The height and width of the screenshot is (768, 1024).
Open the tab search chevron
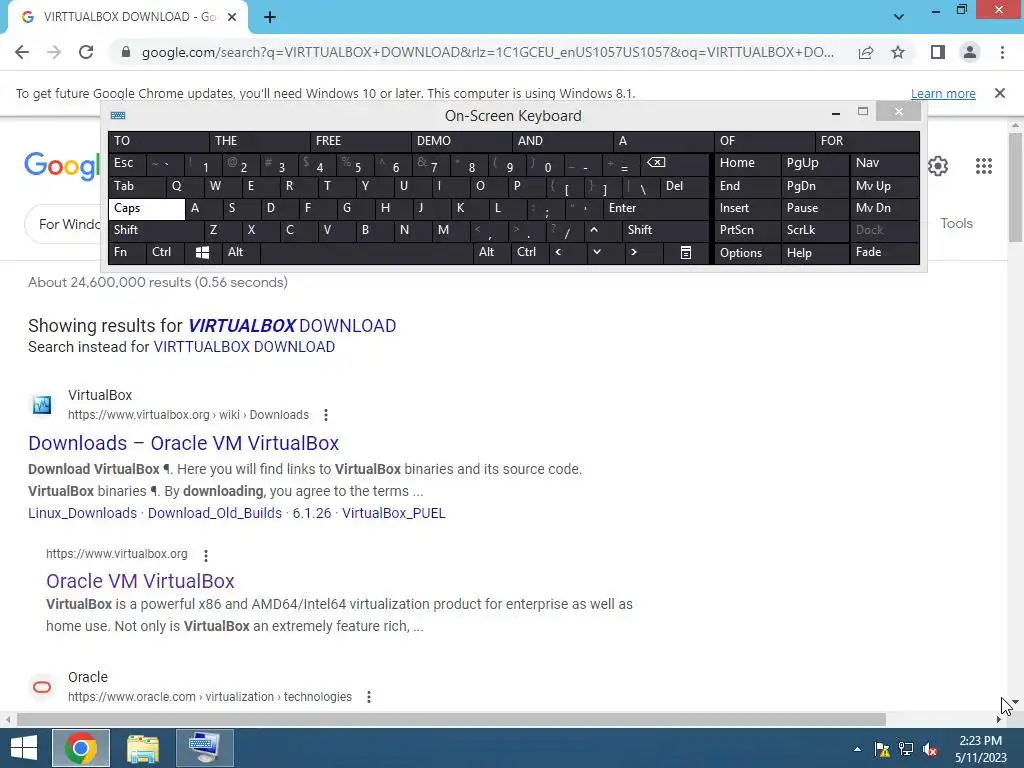point(899,17)
